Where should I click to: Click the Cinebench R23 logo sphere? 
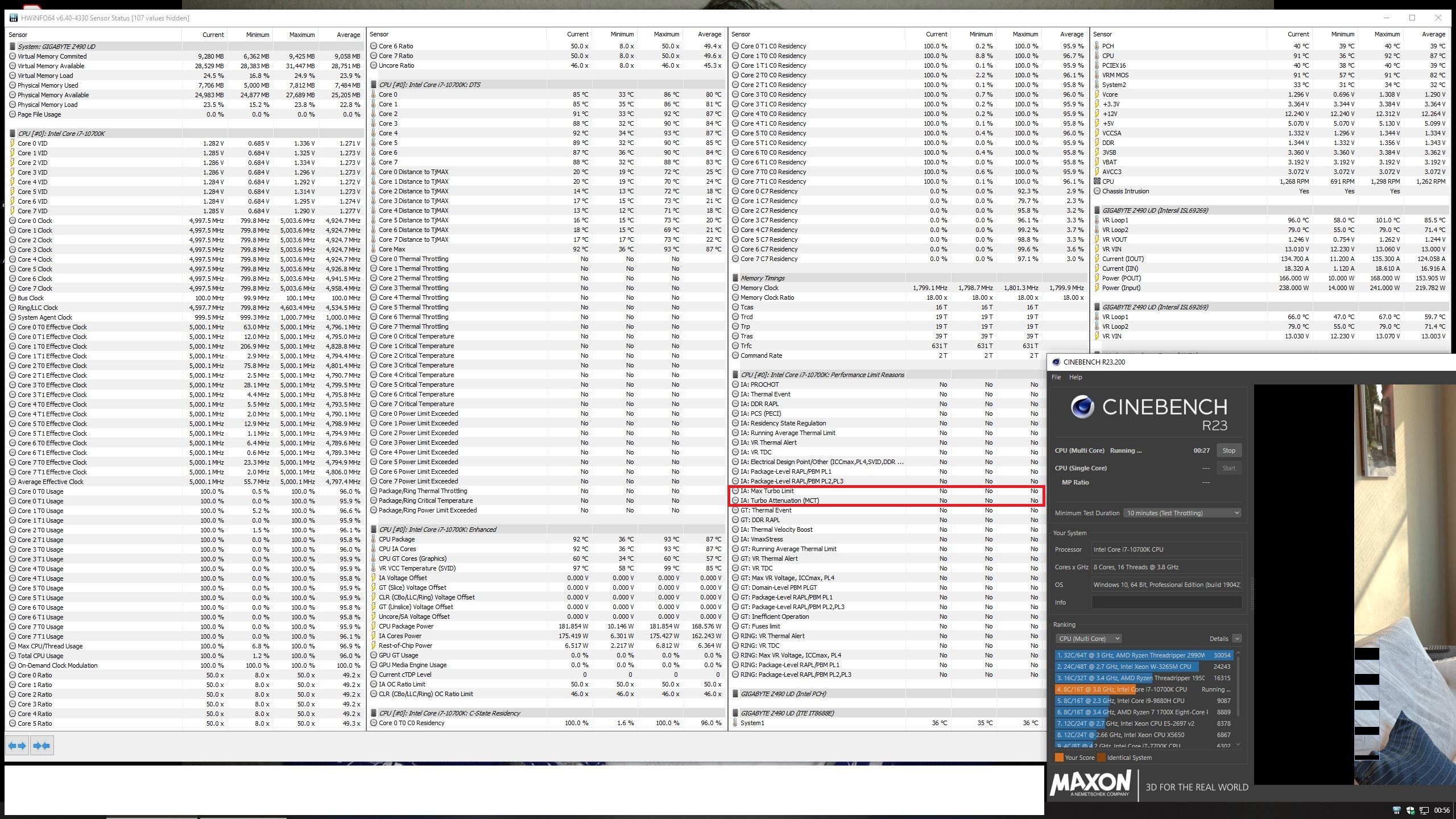(1082, 407)
